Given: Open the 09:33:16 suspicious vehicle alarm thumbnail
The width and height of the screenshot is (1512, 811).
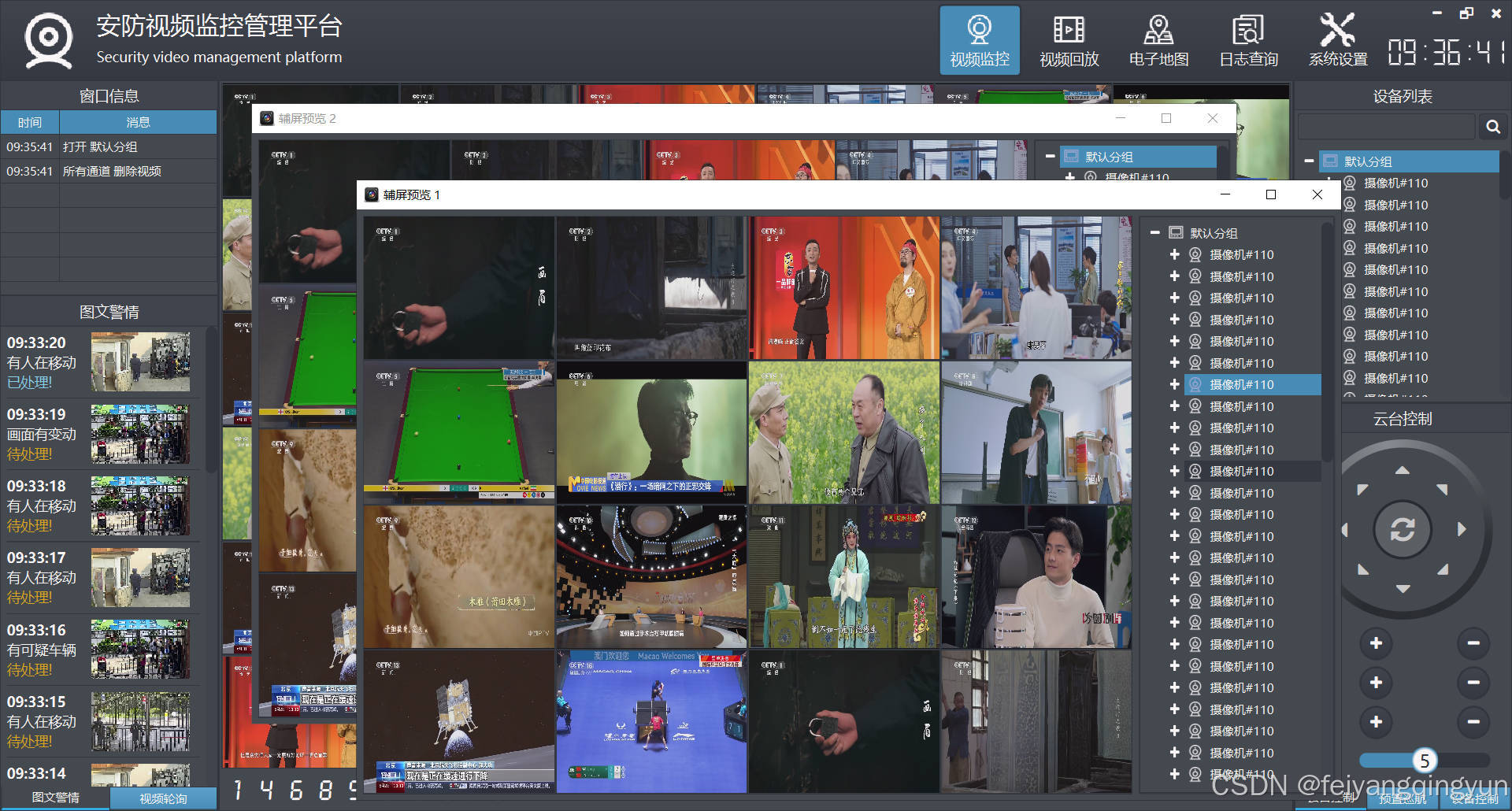Looking at the screenshot, I should [x=140, y=649].
